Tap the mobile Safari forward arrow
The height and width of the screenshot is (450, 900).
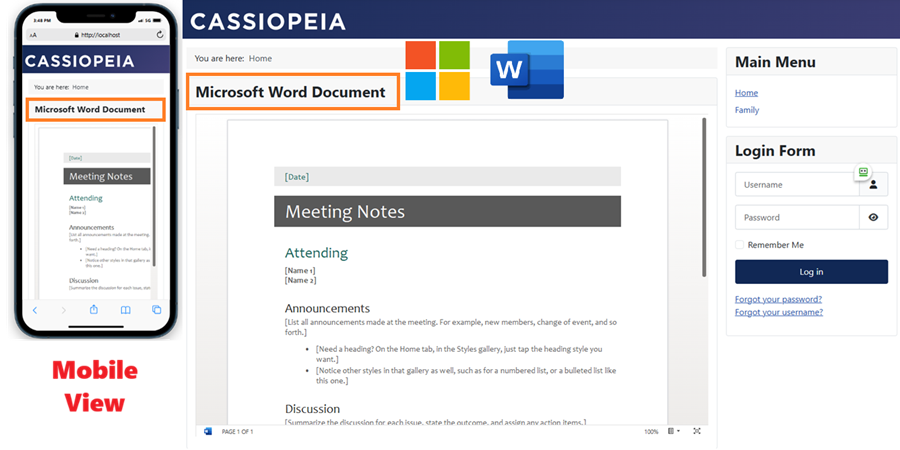click(x=63, y=310)
